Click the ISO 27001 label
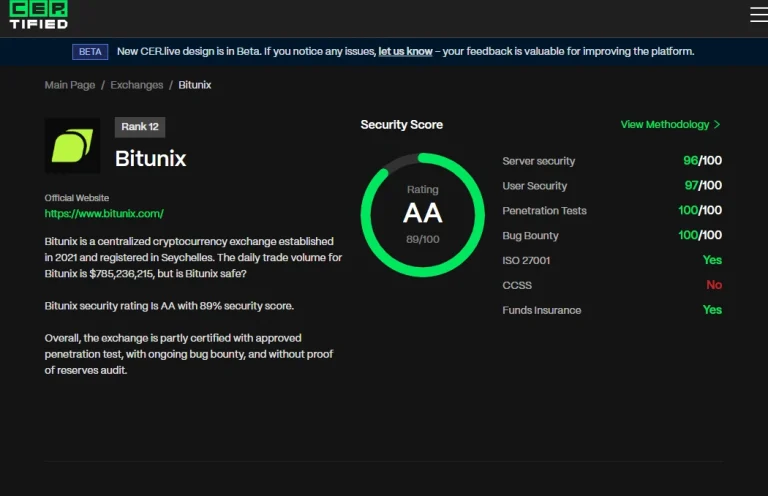768x496 pixels. pyautogui.click(x=526, y=260)
